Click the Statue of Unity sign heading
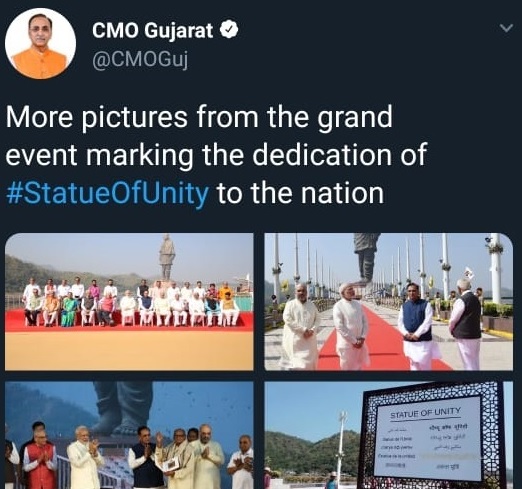 coord(425,413)
